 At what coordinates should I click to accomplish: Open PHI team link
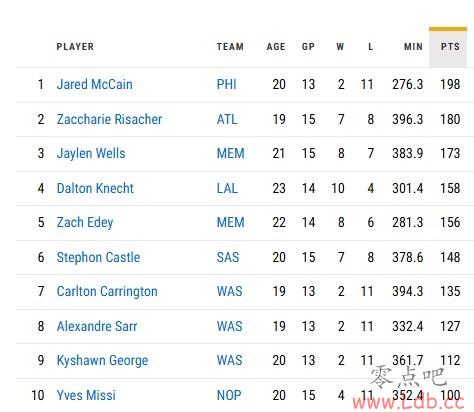227,84
